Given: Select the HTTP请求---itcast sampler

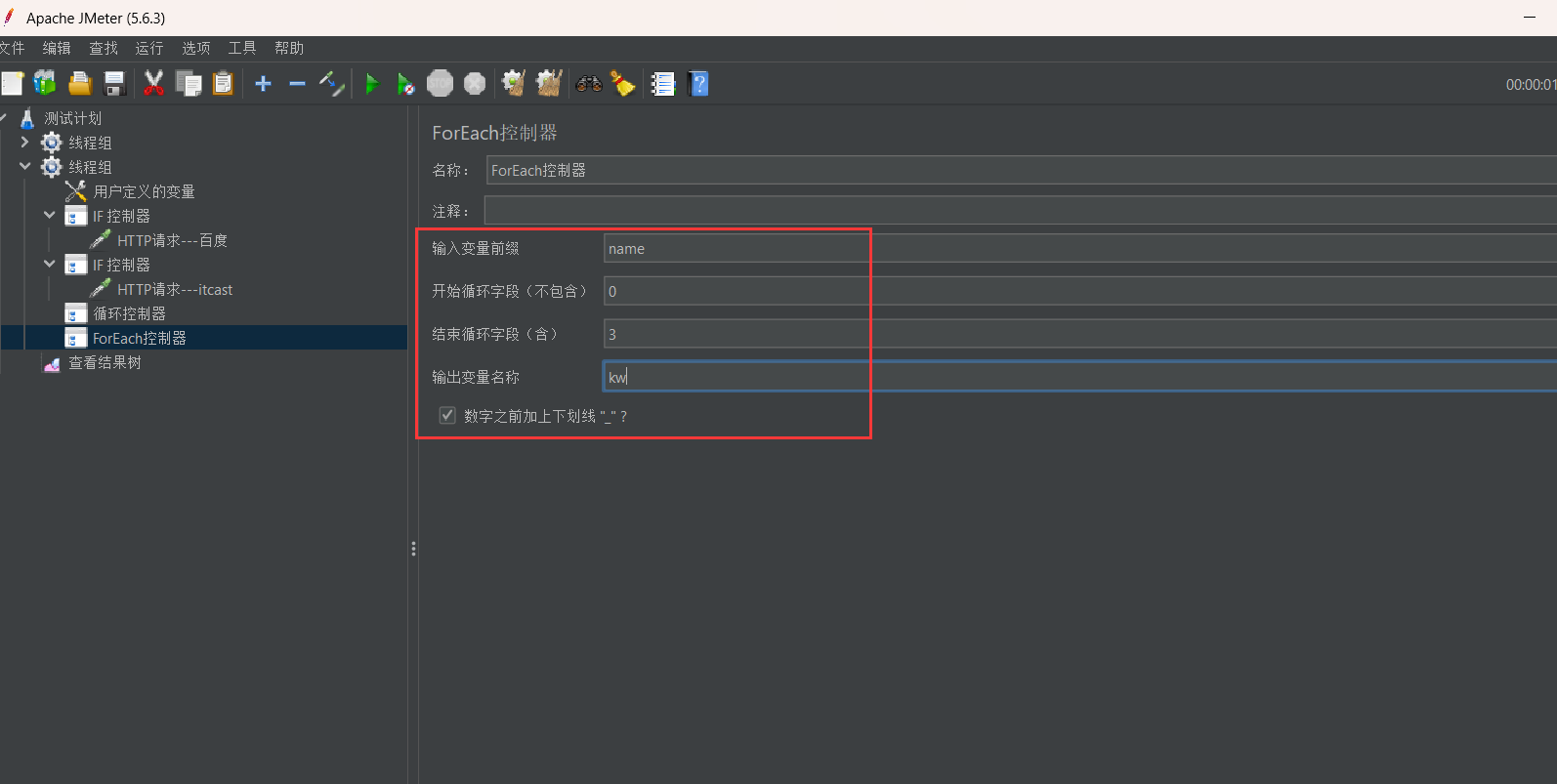Looking at the screenshot, I should point(175,289).
